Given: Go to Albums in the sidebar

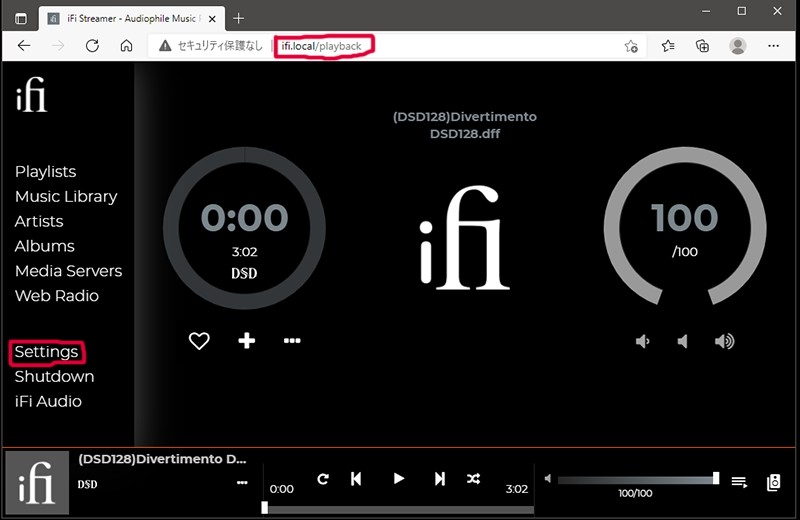Looking at the screenshot, I should point(44,246).
